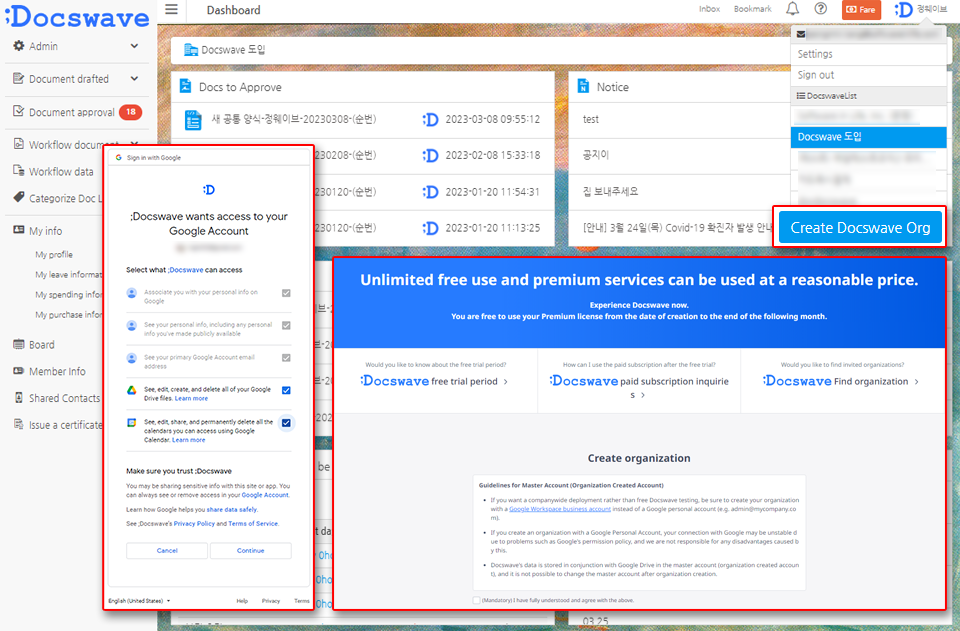960x631 pixels.
Task: Click the Admin gear icon
Action: point(19,46)
